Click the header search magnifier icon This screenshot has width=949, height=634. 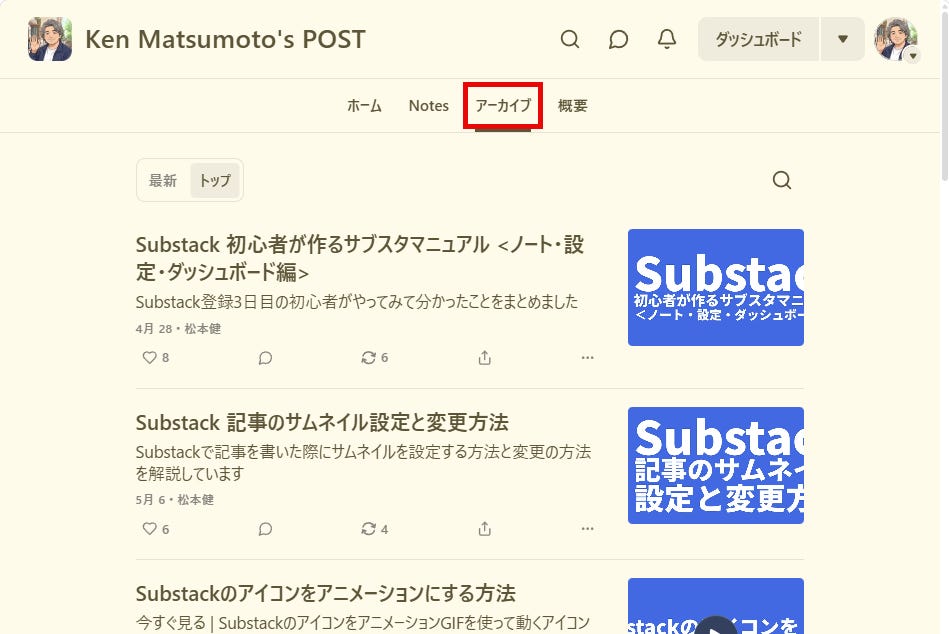(570, 39)
